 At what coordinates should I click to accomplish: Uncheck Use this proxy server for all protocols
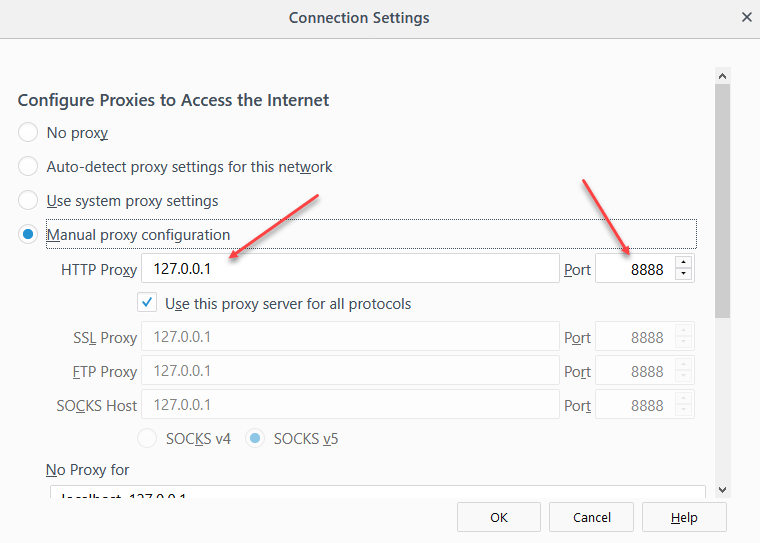(147, 303)
